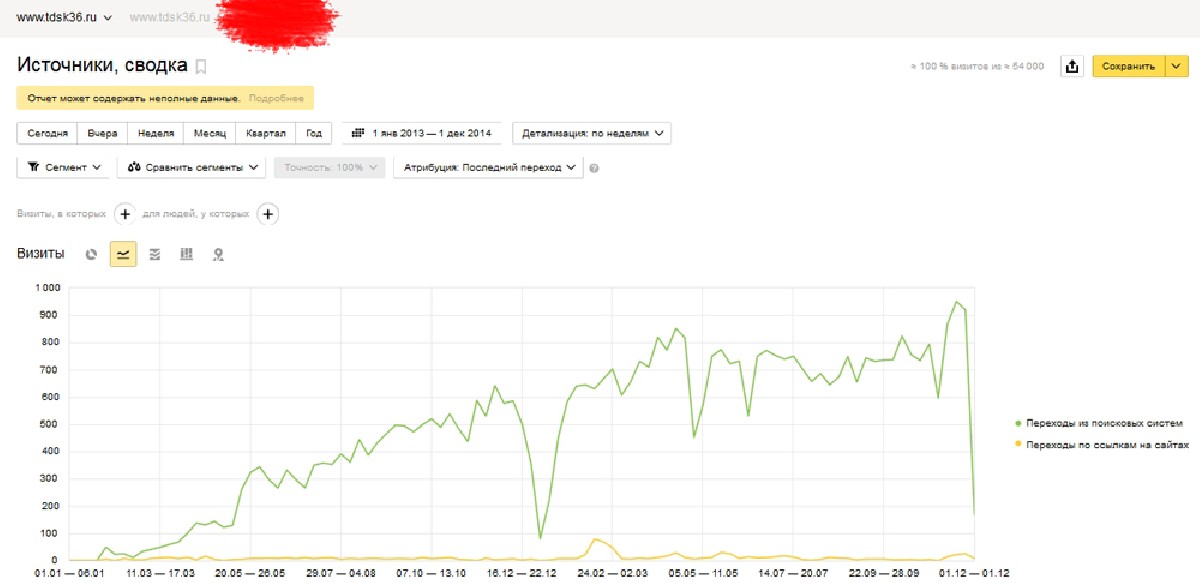
Task: Select Месяц period tab
Action: [x=210, y=133]
